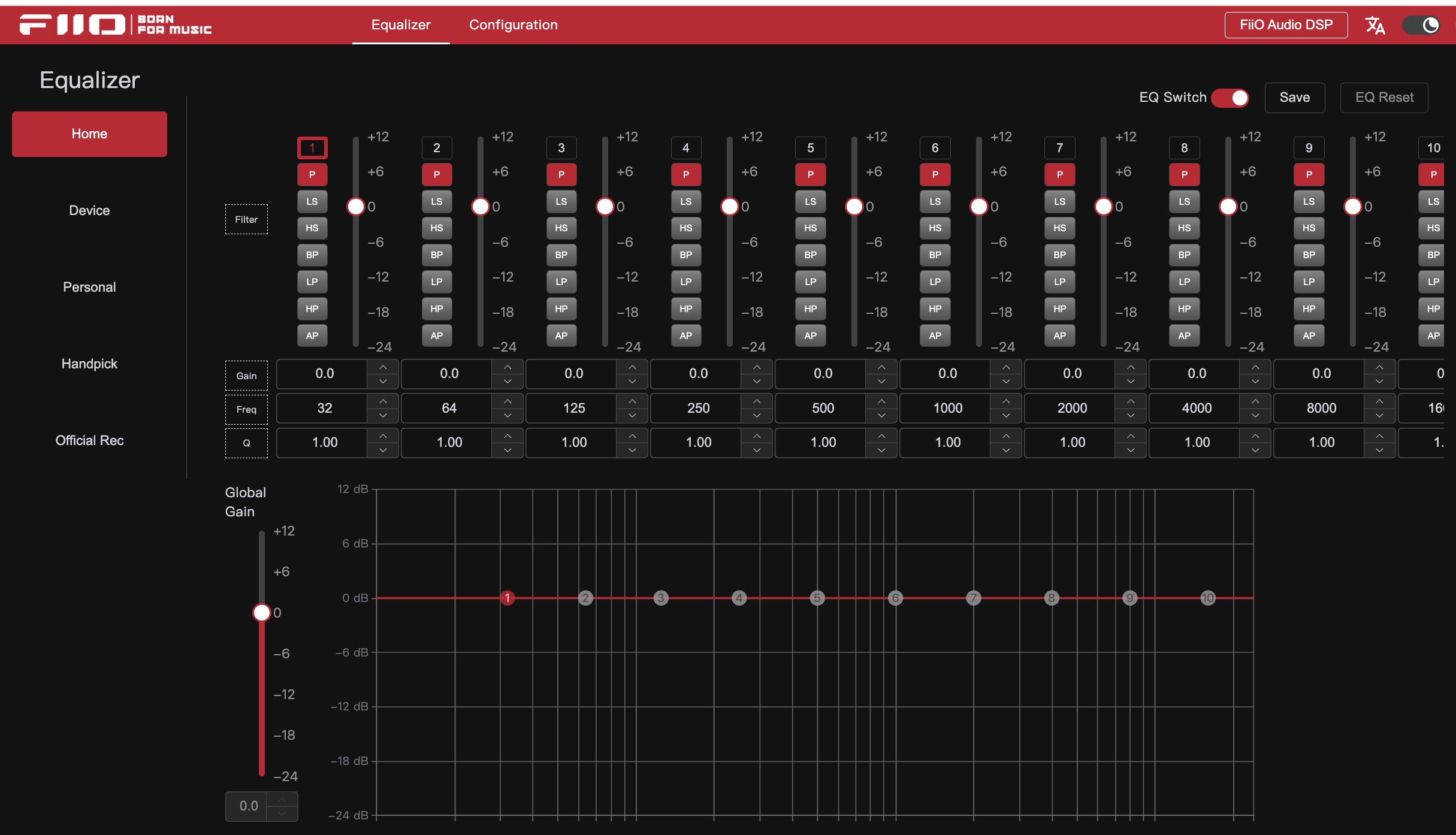
Task: Open the language translation icon
Action: pyautogui.click(x=1375, y=25)
